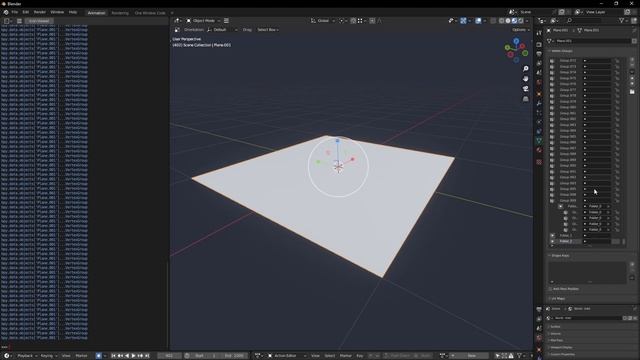Open the Output properties tab
640x360 pixels.
pyautogui.click(x=539, y=54)
